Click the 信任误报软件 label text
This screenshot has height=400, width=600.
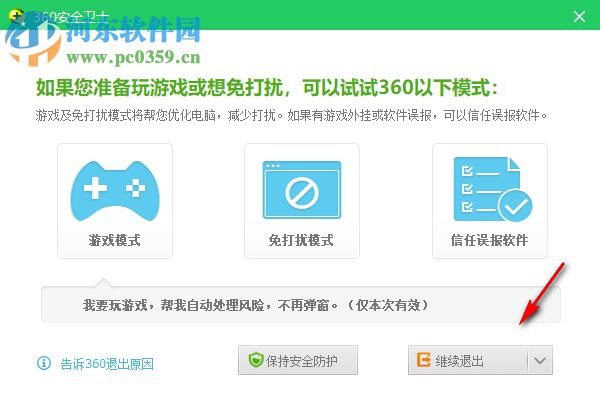(x=489, y=240)
